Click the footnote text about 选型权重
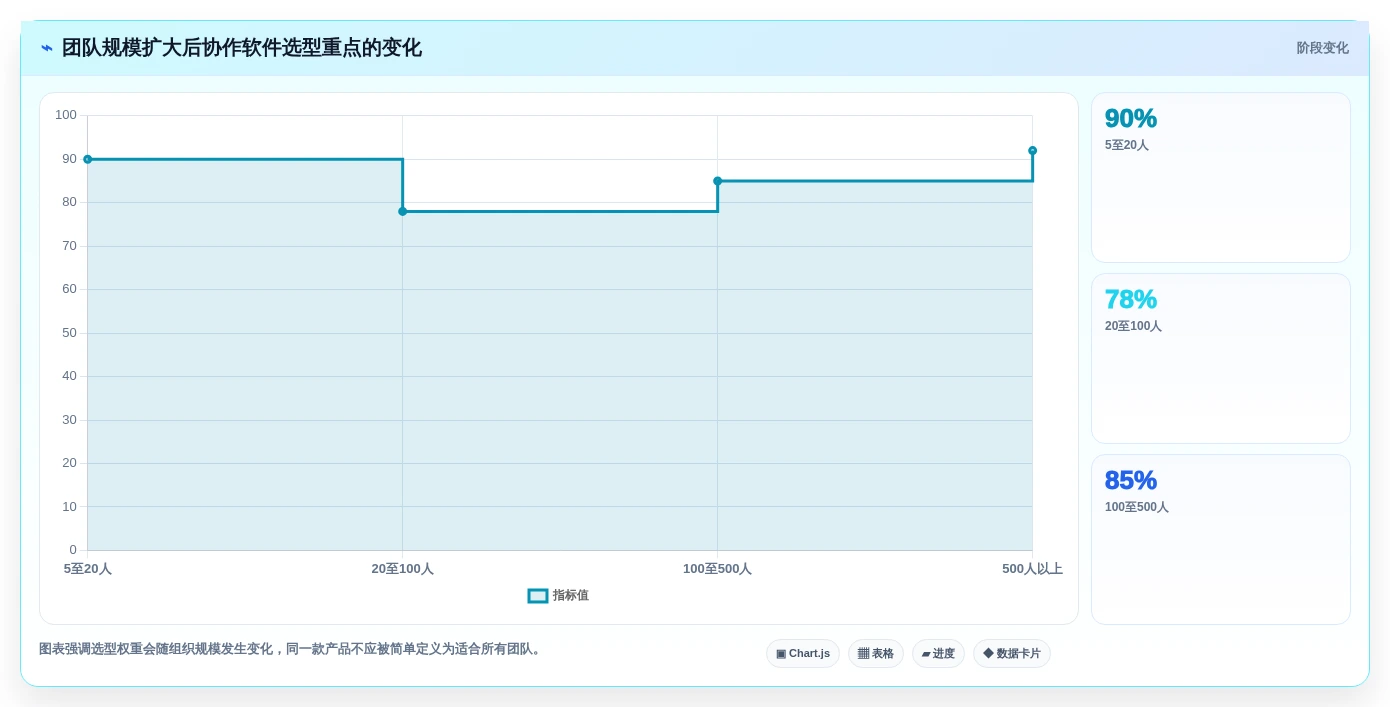This screenshot has width=1390, height=707. click(x=291, y=649)
